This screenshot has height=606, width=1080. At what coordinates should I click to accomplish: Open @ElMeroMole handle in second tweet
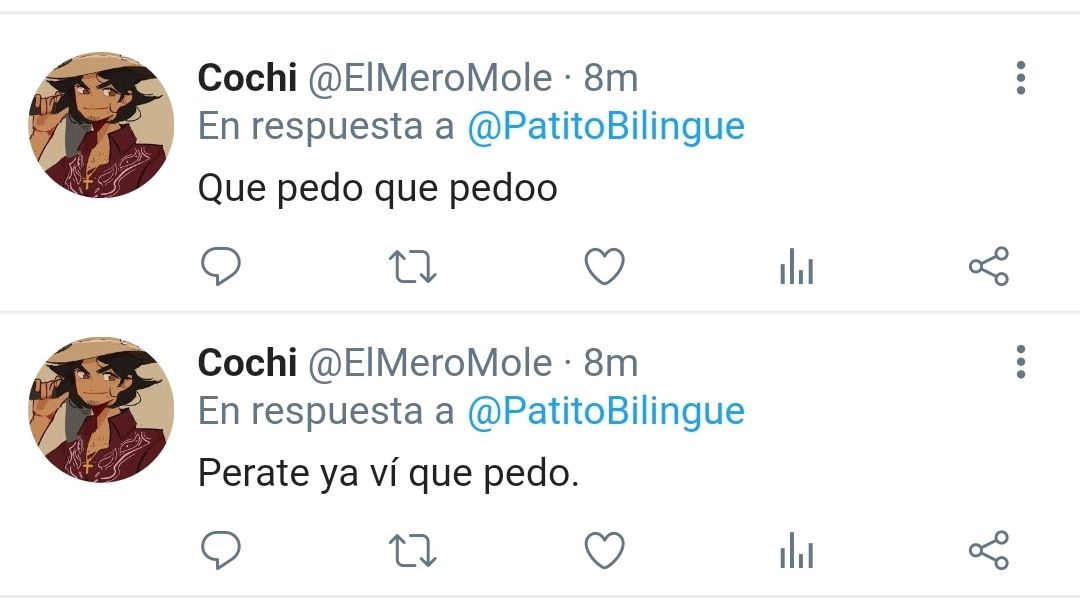430,363
